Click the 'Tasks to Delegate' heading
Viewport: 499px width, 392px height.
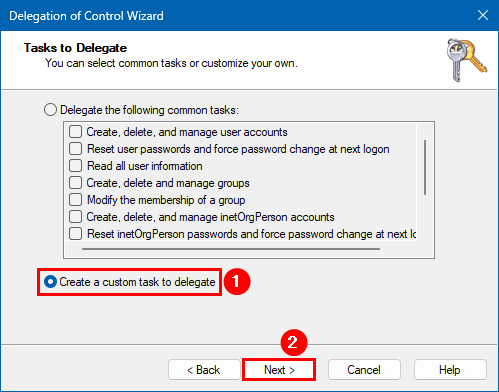coord(75,48)
